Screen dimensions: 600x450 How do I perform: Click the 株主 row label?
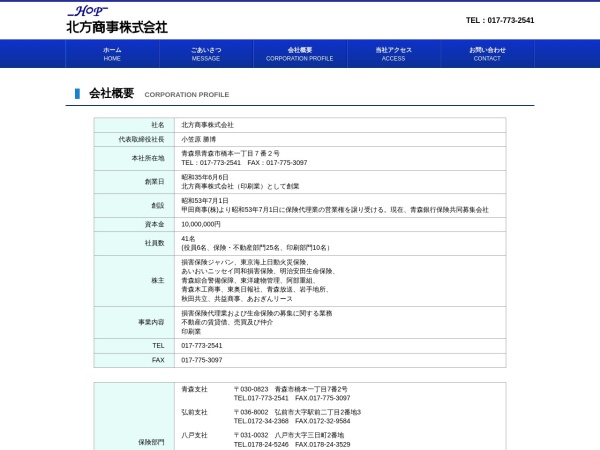tap(158, 280)
